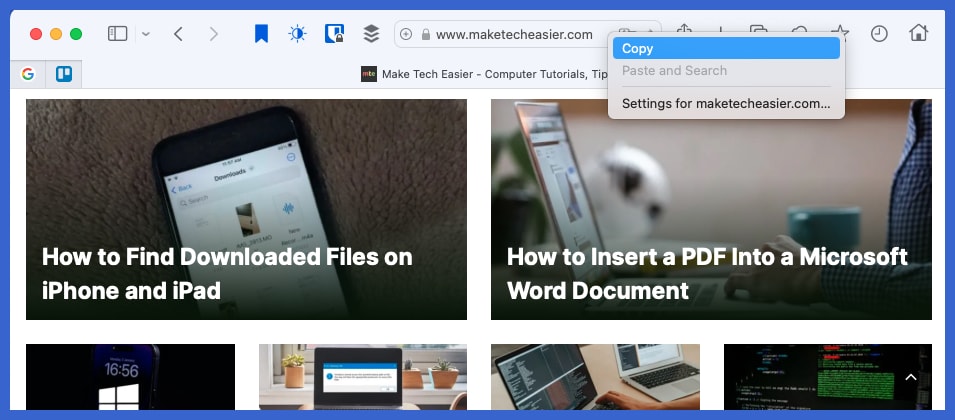Go back to the previous page
The height and width of the screenshot is (420, 955).
click(178, 34)
